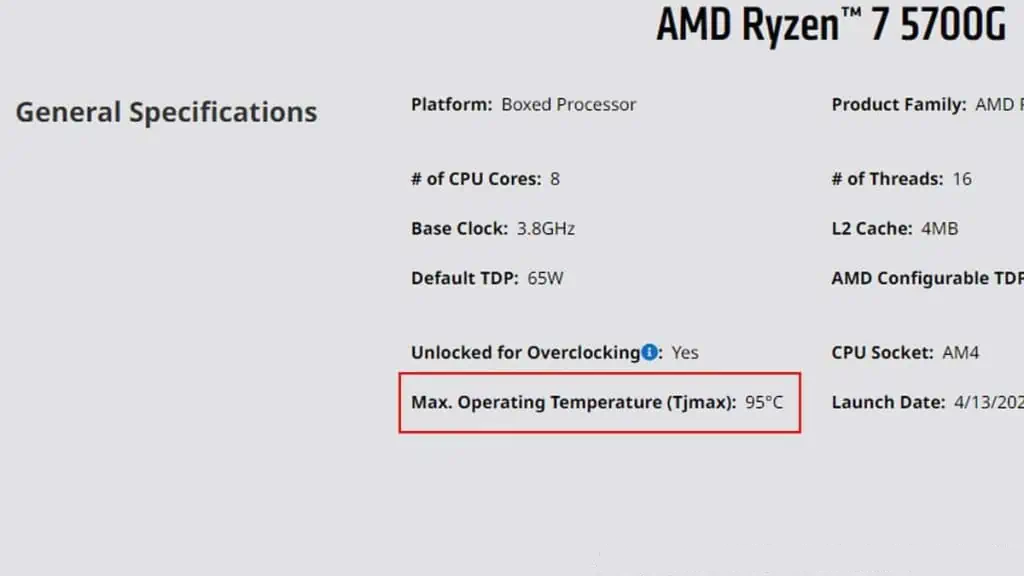Click the Launch Date label
Screen dimensions: 1024x576
(x=888, y=402)
